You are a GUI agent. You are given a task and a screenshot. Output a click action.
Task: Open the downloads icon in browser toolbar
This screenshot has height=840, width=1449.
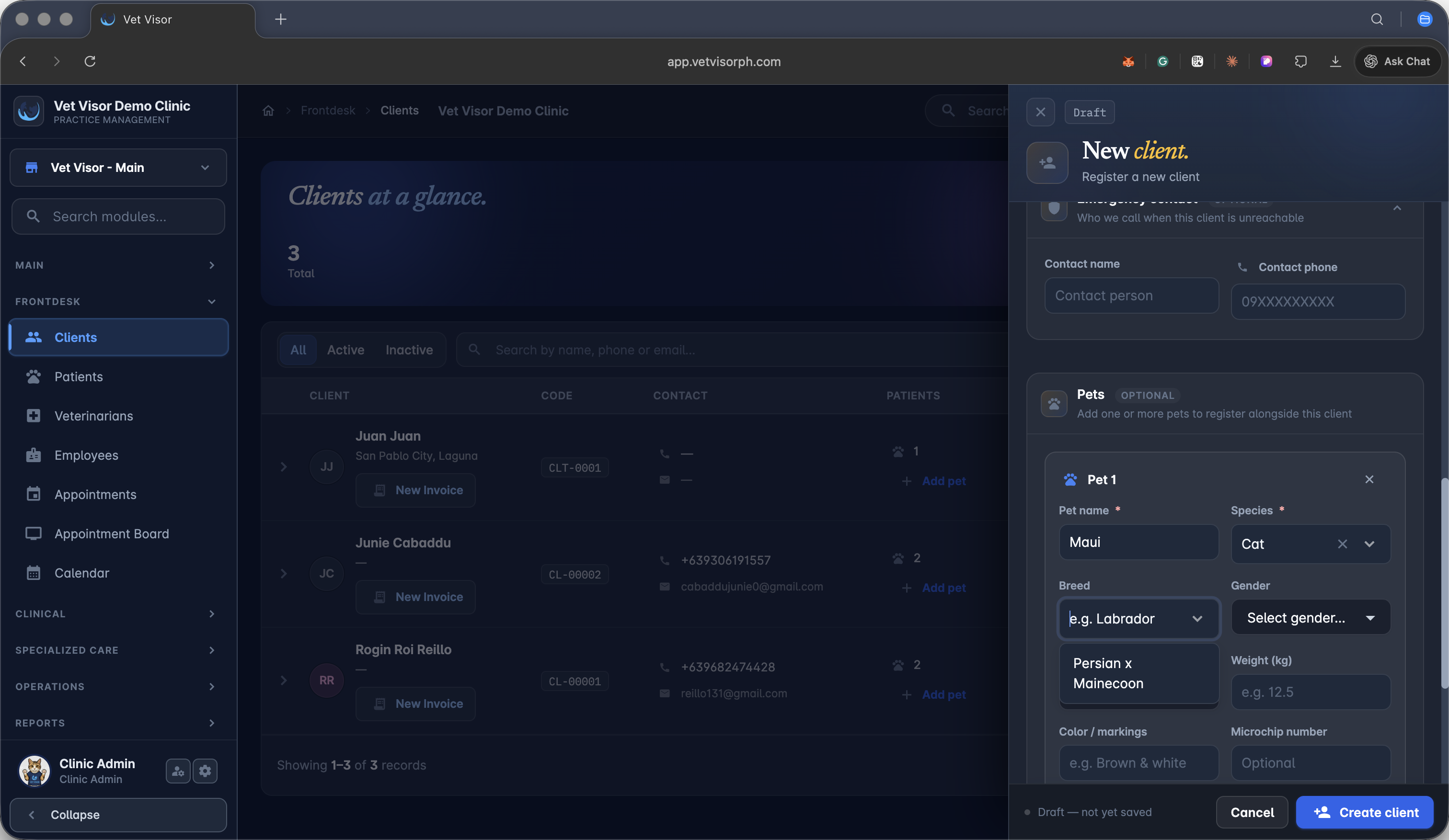(x=1335, y=61)
